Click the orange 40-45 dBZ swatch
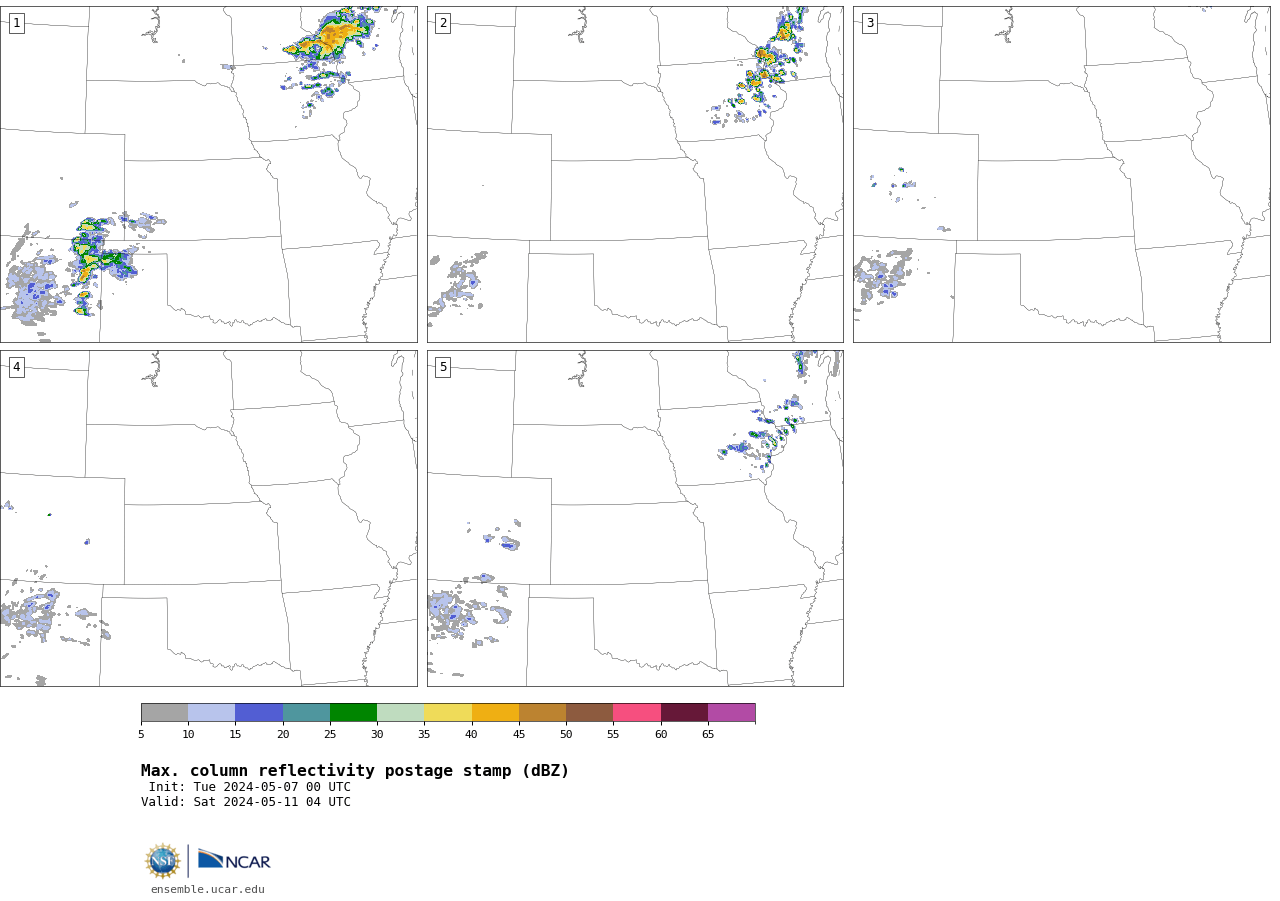The image size is (1280, 901). pos(495,713)
